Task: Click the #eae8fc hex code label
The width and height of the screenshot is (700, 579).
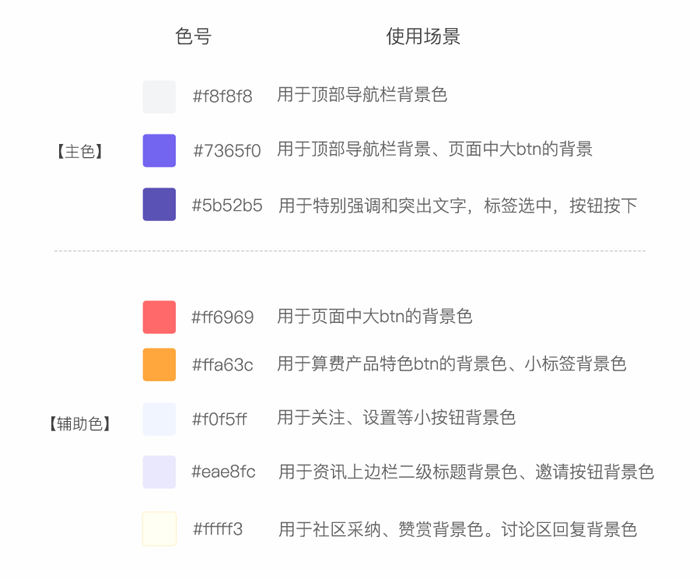Action: point(223,472)
